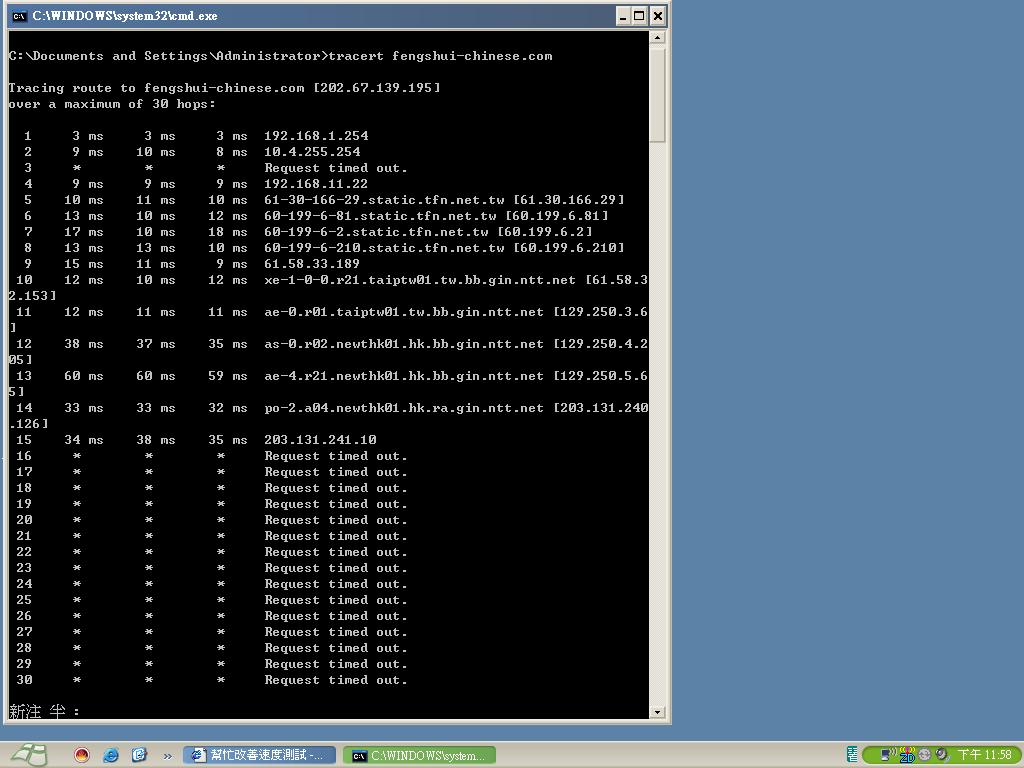This screenshot has height=768, width=1024.
Task: Open the language bar input method icon
Action: coord(852,755)
